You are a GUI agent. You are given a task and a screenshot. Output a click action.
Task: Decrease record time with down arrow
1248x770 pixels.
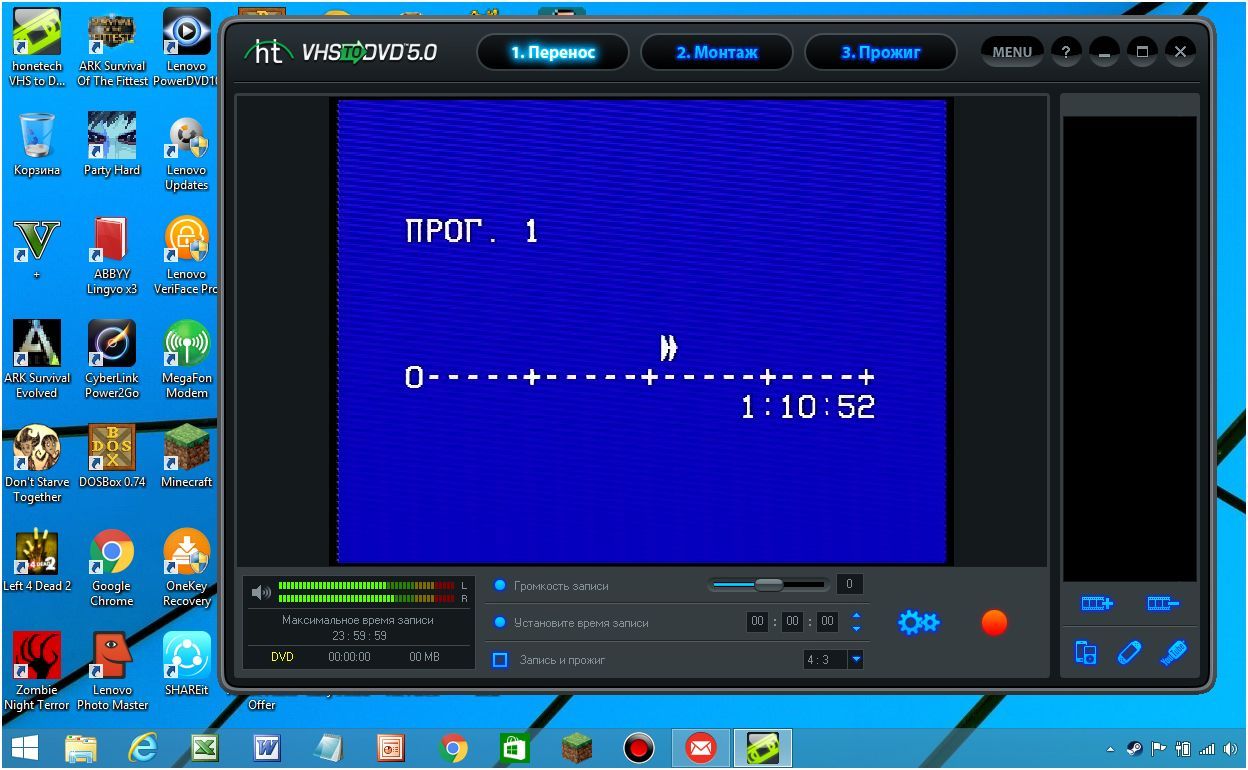tap(856, 628)
